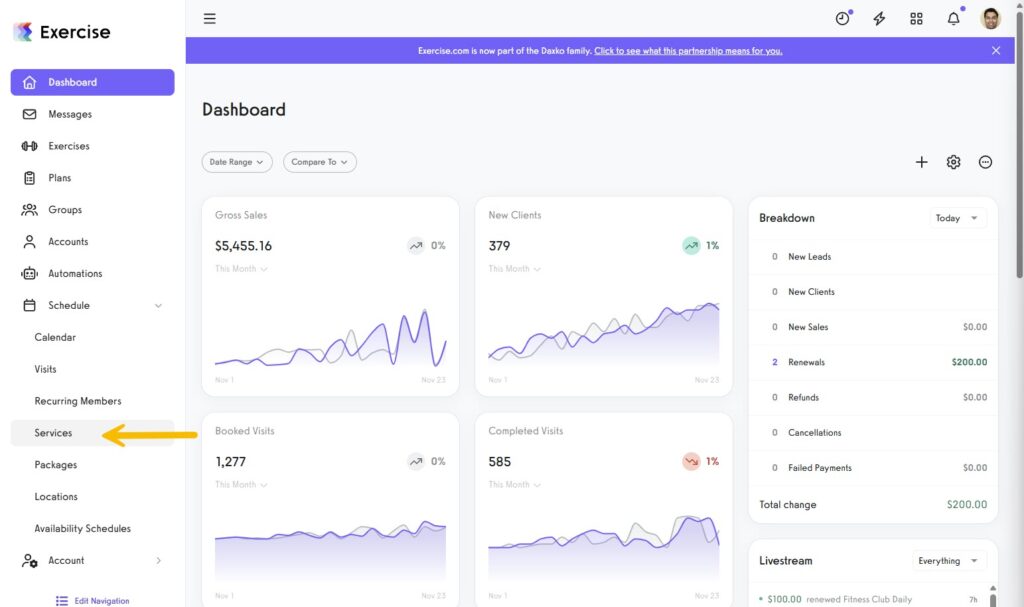Open user profile avatar
The width and height of the screenshot is (1024, 607).
(990, 18)
